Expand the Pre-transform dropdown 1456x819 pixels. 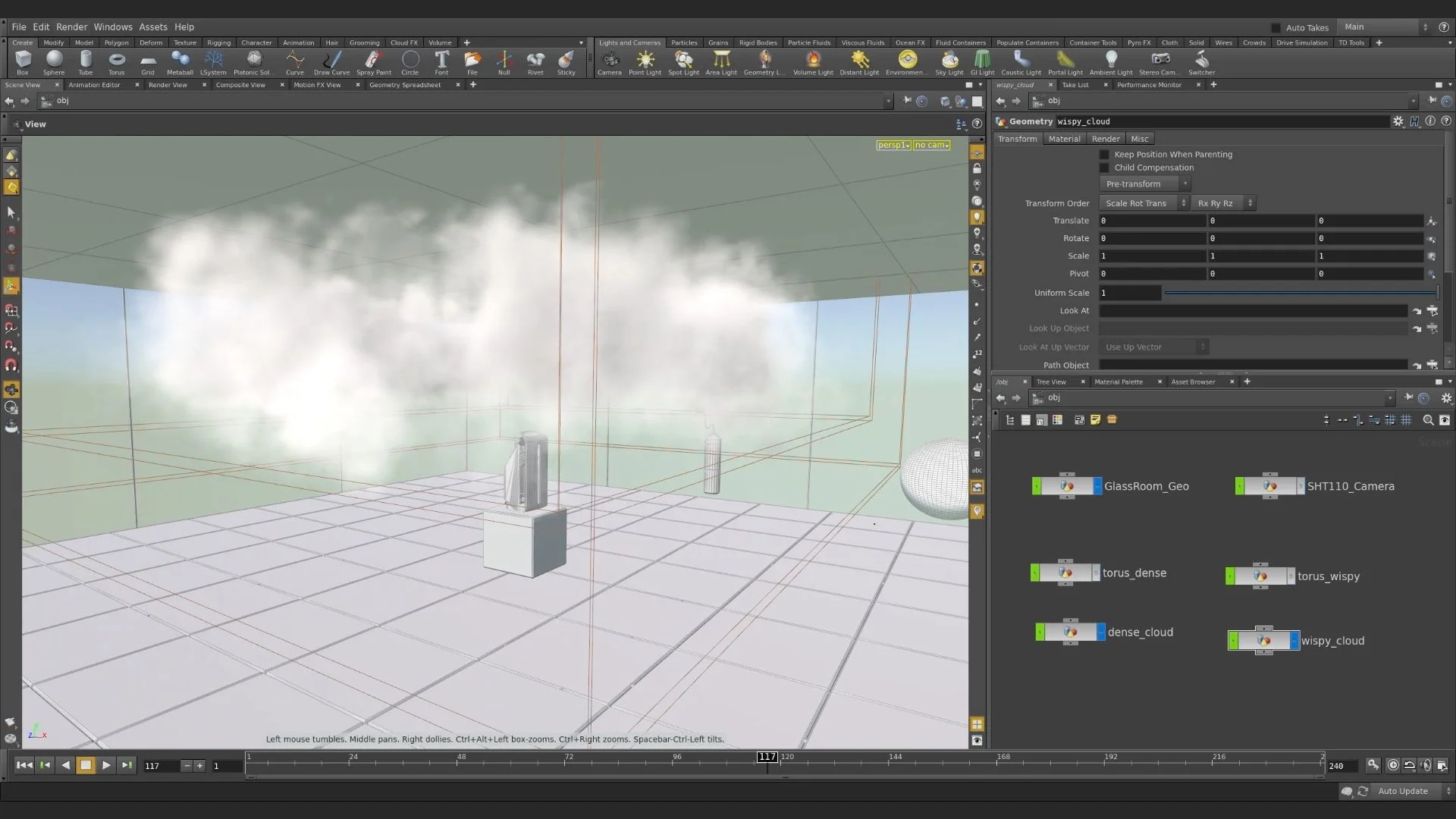[x=1144, y=184]
